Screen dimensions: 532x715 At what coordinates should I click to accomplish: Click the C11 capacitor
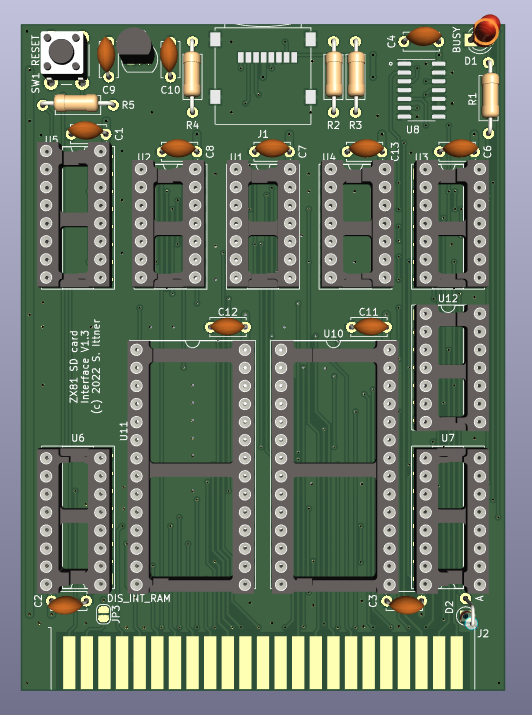370,327
